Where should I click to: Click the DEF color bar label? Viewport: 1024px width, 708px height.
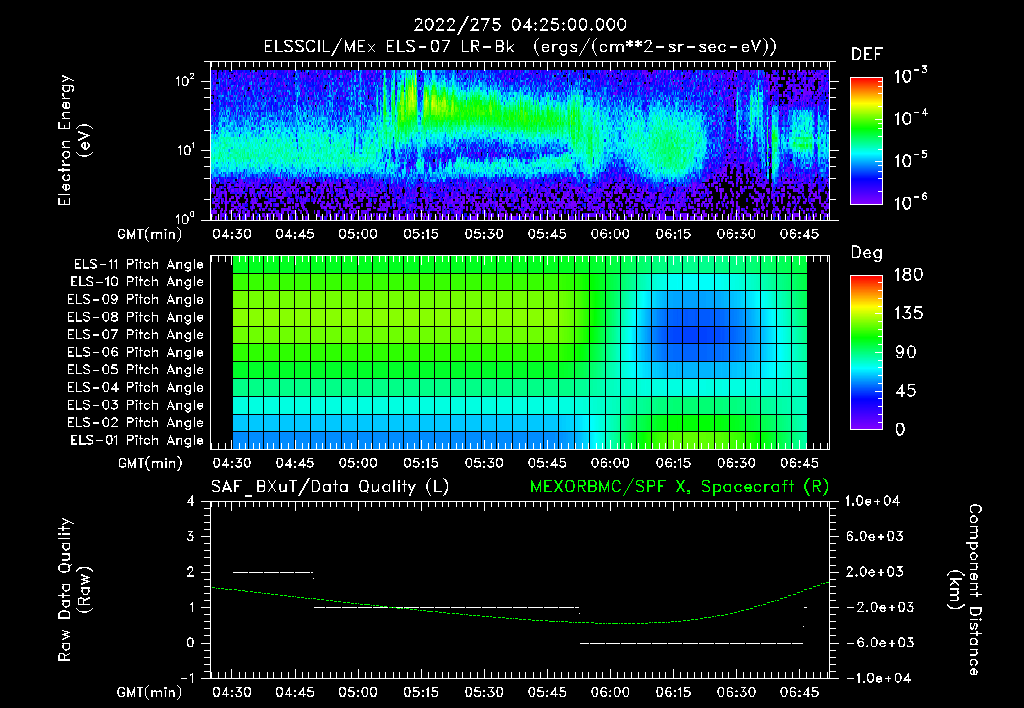867,55
